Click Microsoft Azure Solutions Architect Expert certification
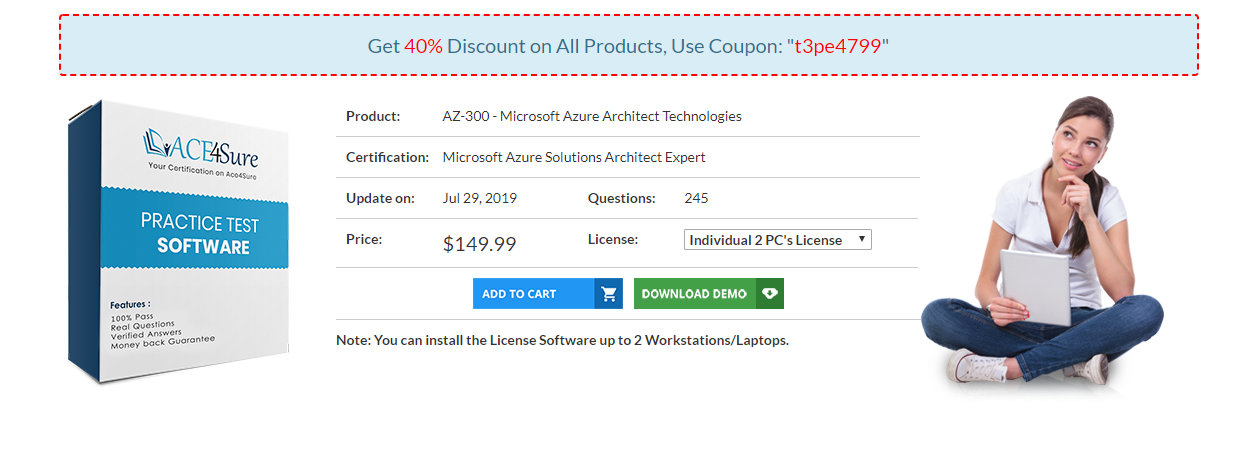 [x=574, y=157]
